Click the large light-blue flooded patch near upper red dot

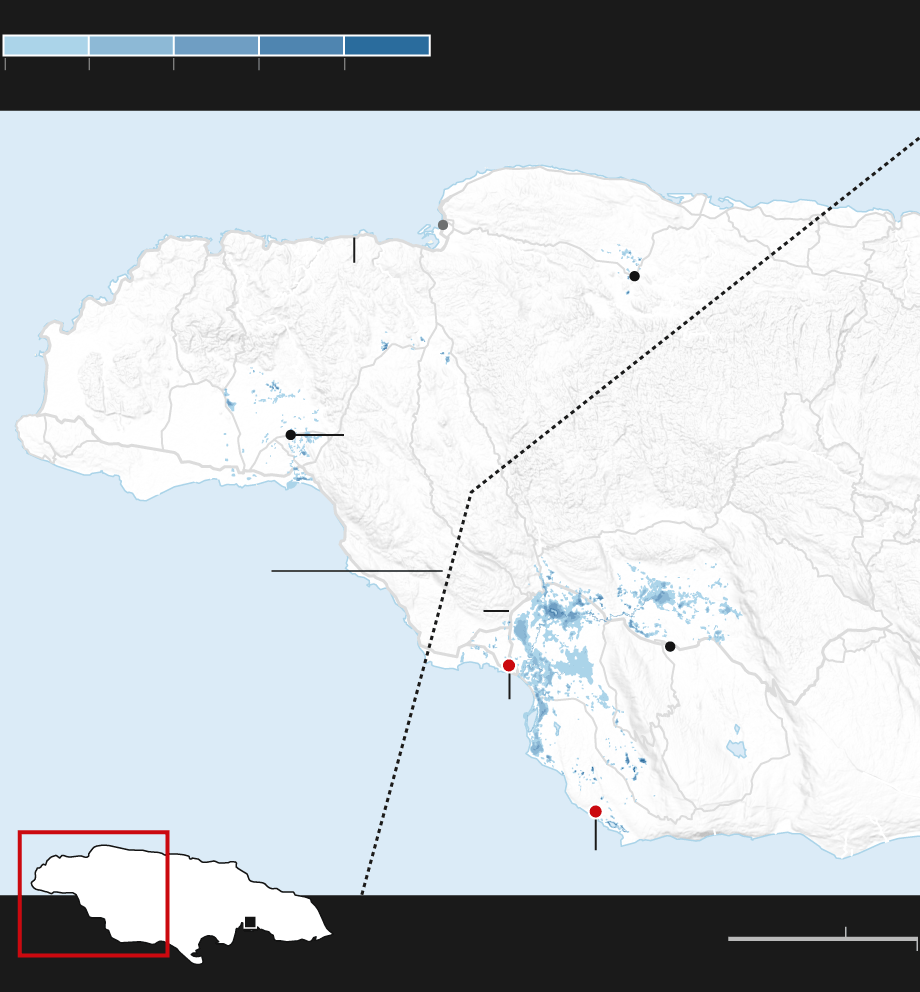coord(573,665)
